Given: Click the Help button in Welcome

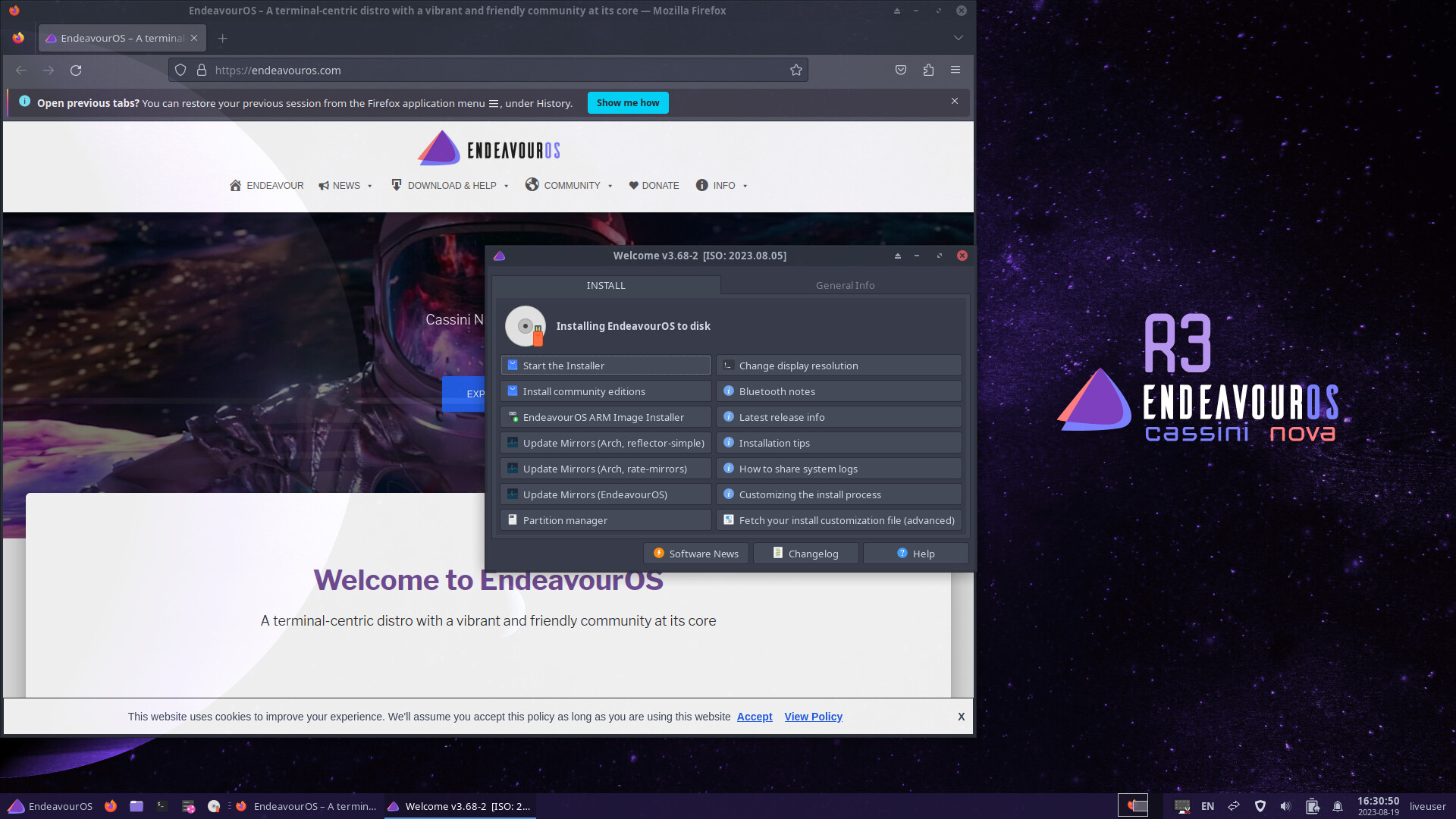Looking at the screenshot, I should point(916,554).
